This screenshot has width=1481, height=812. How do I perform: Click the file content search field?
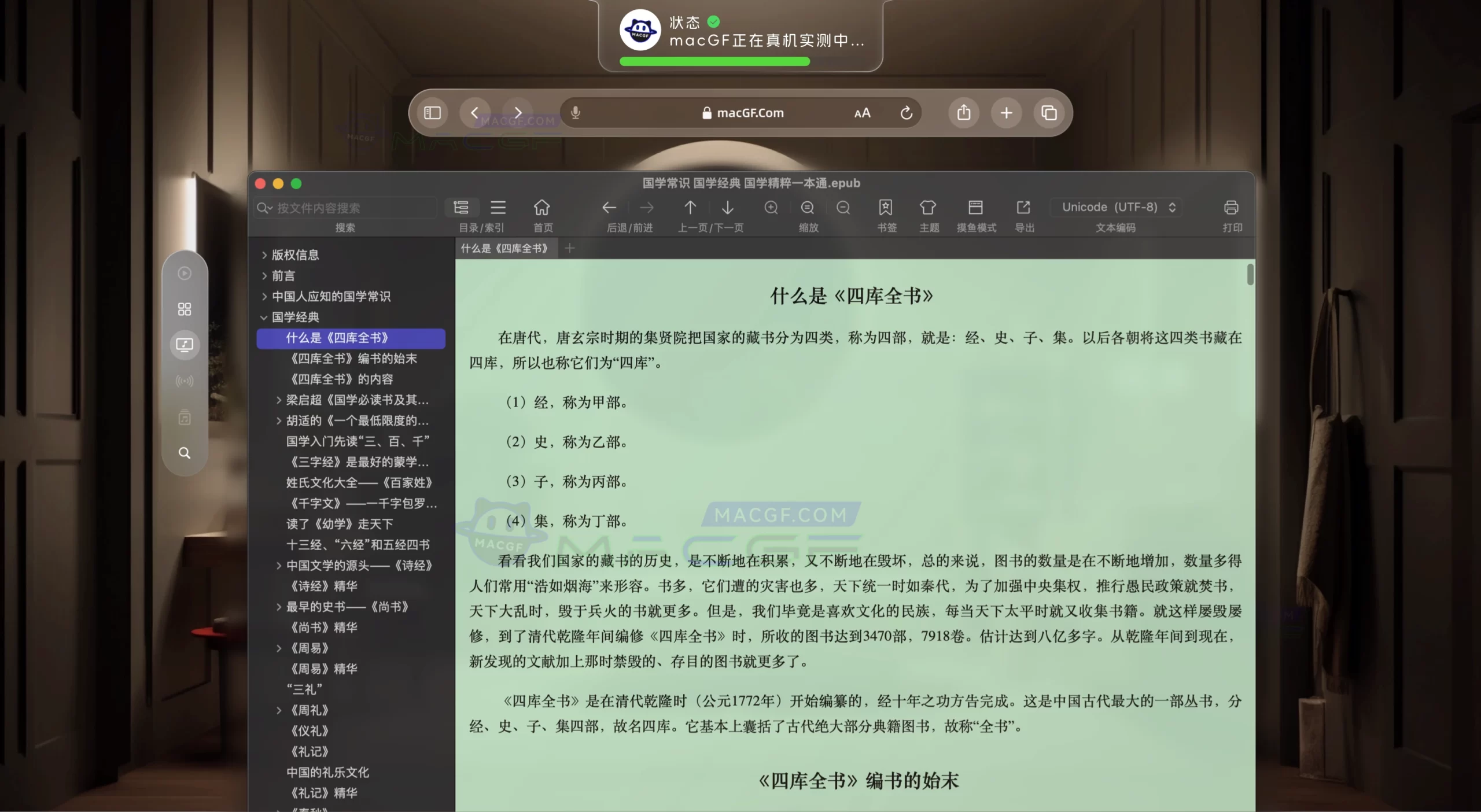point(344,208)
